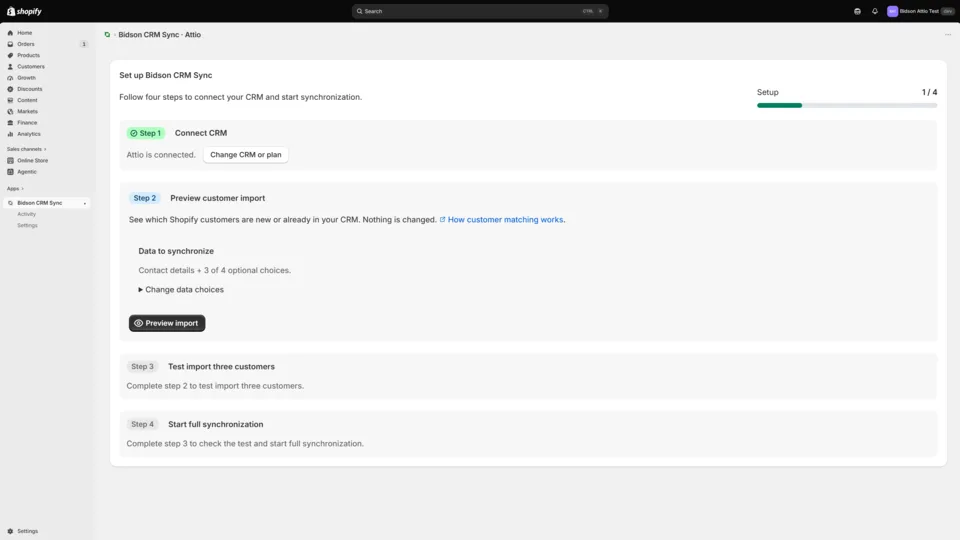This screenshot has width=960, height=540.
Task: Click the Step 2 badge
Action: tap(144, 198)
